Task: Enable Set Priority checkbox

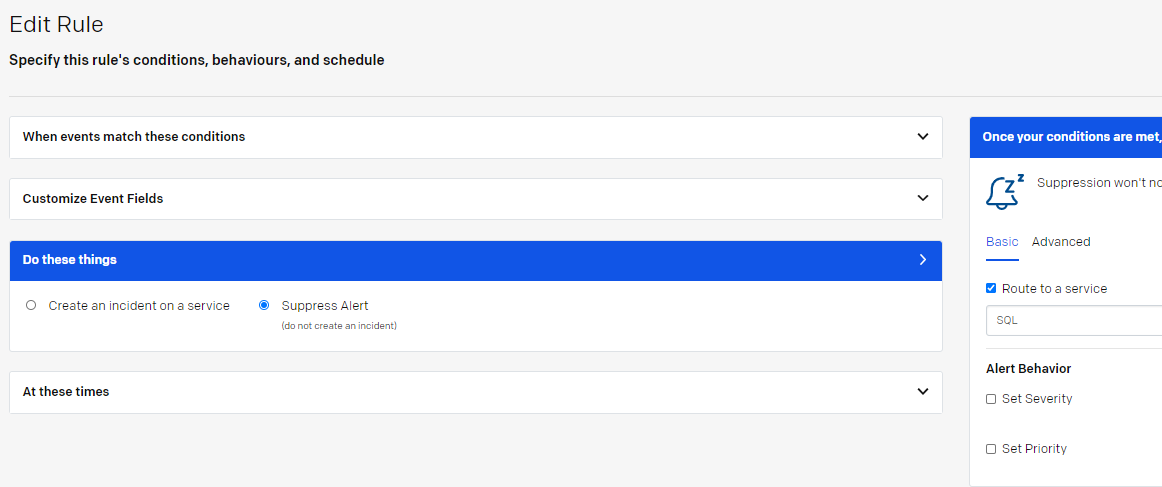Action: (x=991, y=448)
